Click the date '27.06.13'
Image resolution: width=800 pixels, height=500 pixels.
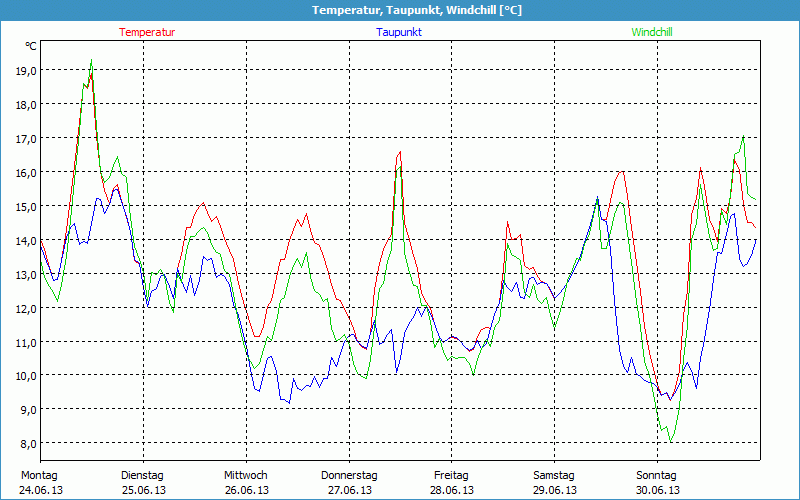coord(350,490)
